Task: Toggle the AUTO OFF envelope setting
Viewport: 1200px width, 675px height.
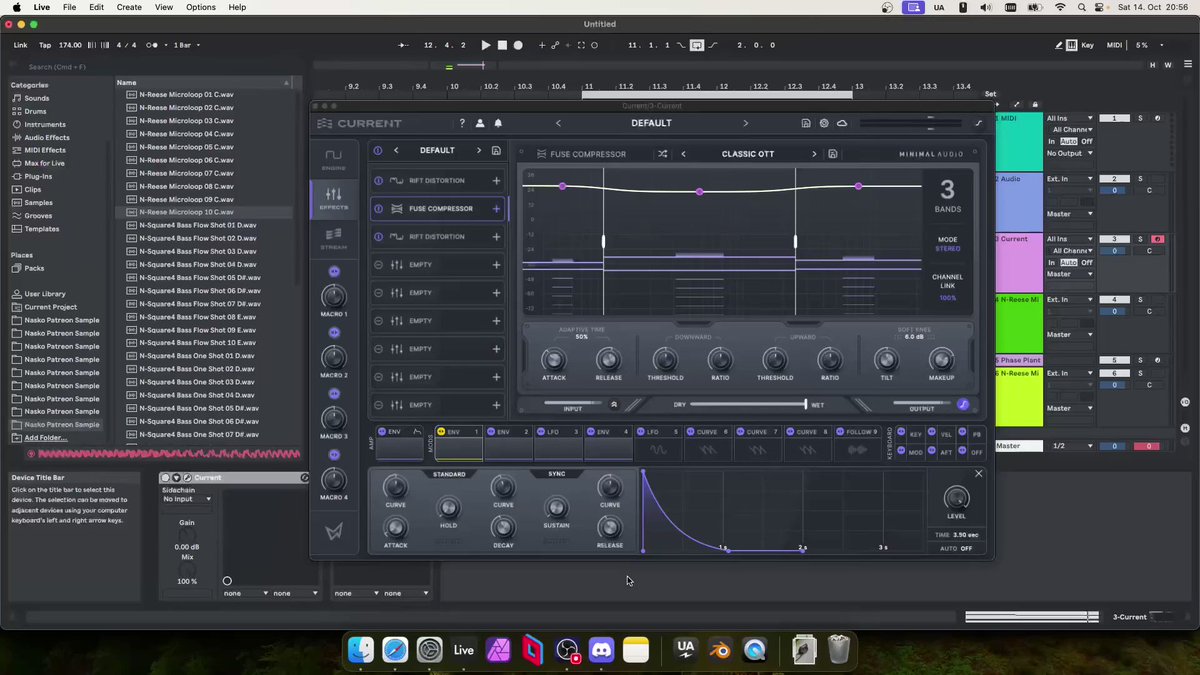Action: tap(958, 548)
